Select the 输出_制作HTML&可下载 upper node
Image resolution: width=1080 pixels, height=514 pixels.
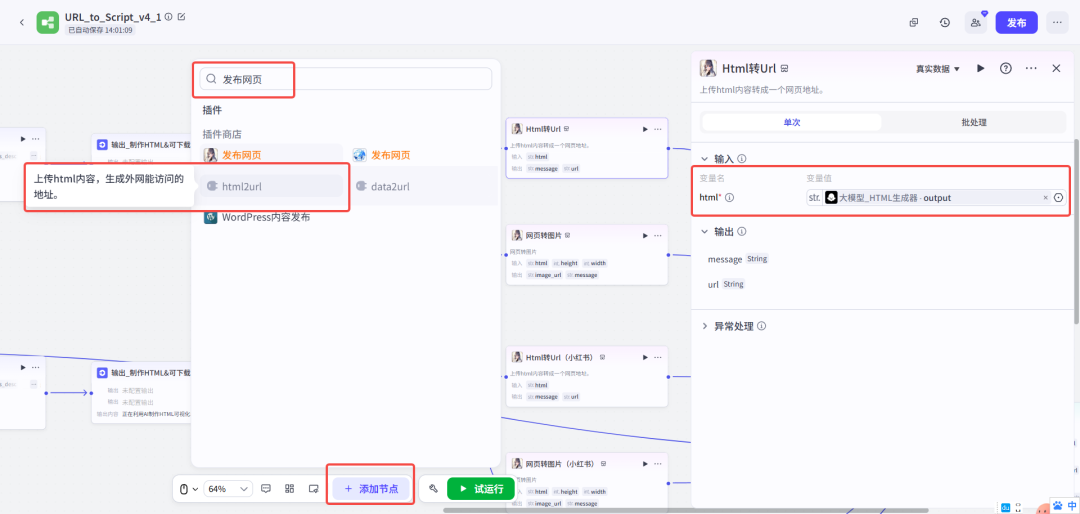(142, 145)
